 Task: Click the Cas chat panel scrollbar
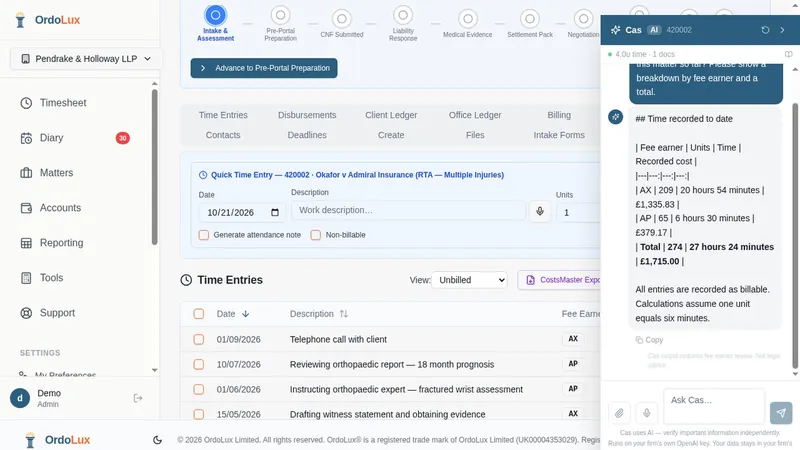(795, 235)
